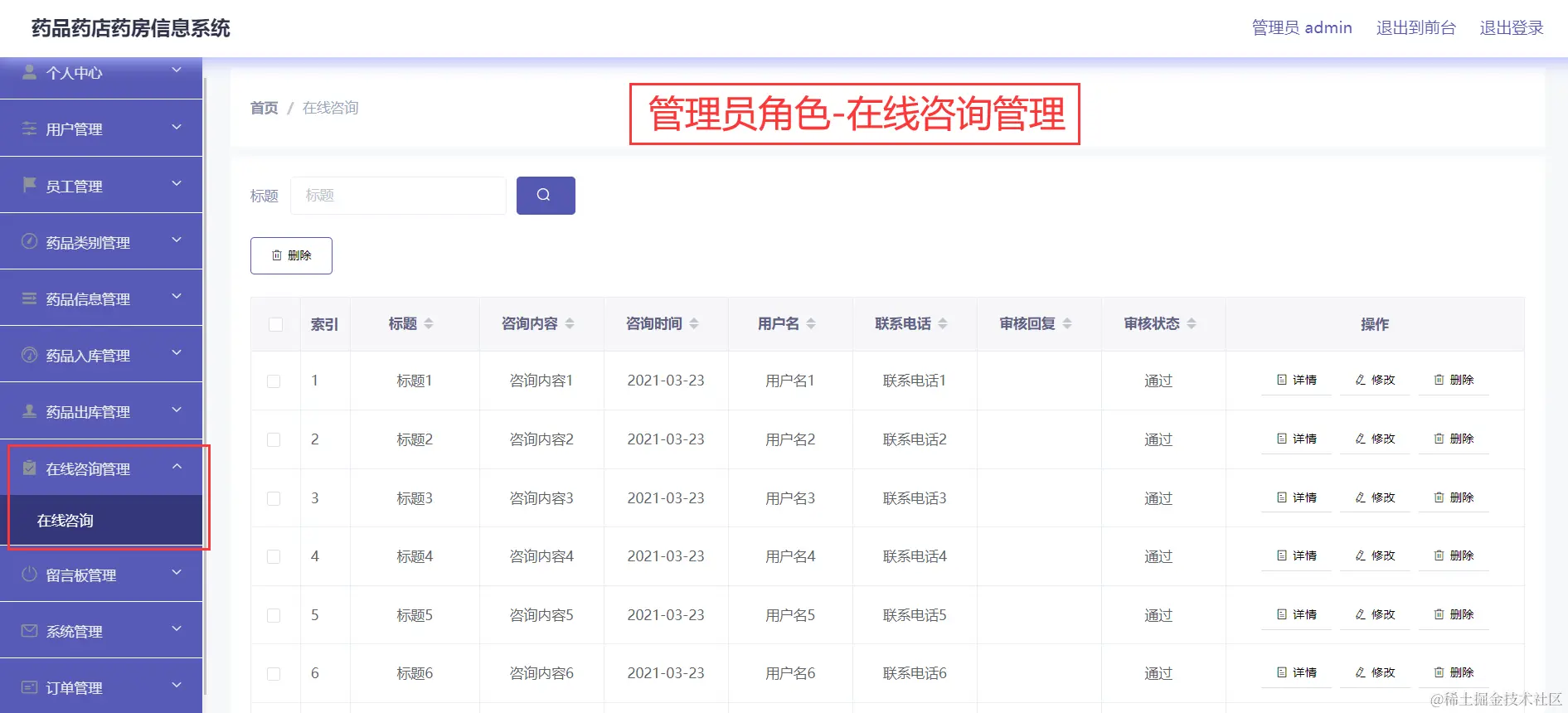Expand the 留言板管理 menu chevron
Viewport: 1568px width, 713px height.
pos(177,573)
